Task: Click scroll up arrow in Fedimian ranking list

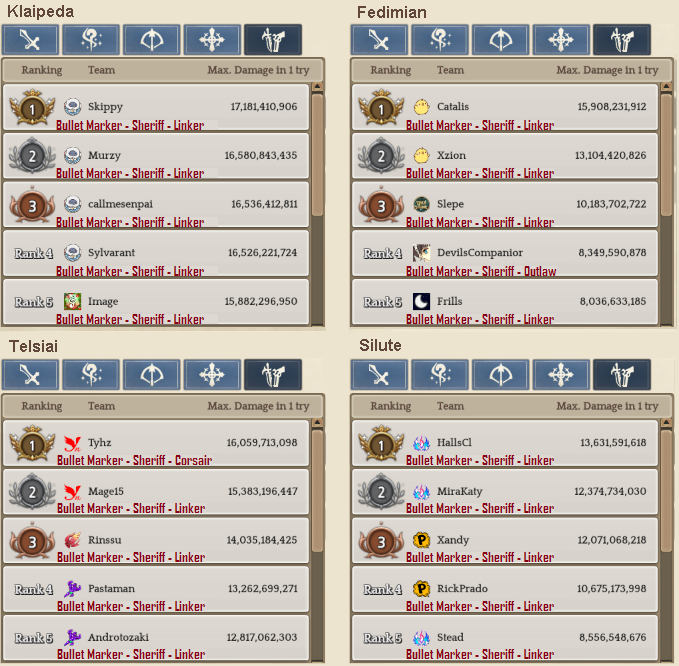Action: click(666, 87)
